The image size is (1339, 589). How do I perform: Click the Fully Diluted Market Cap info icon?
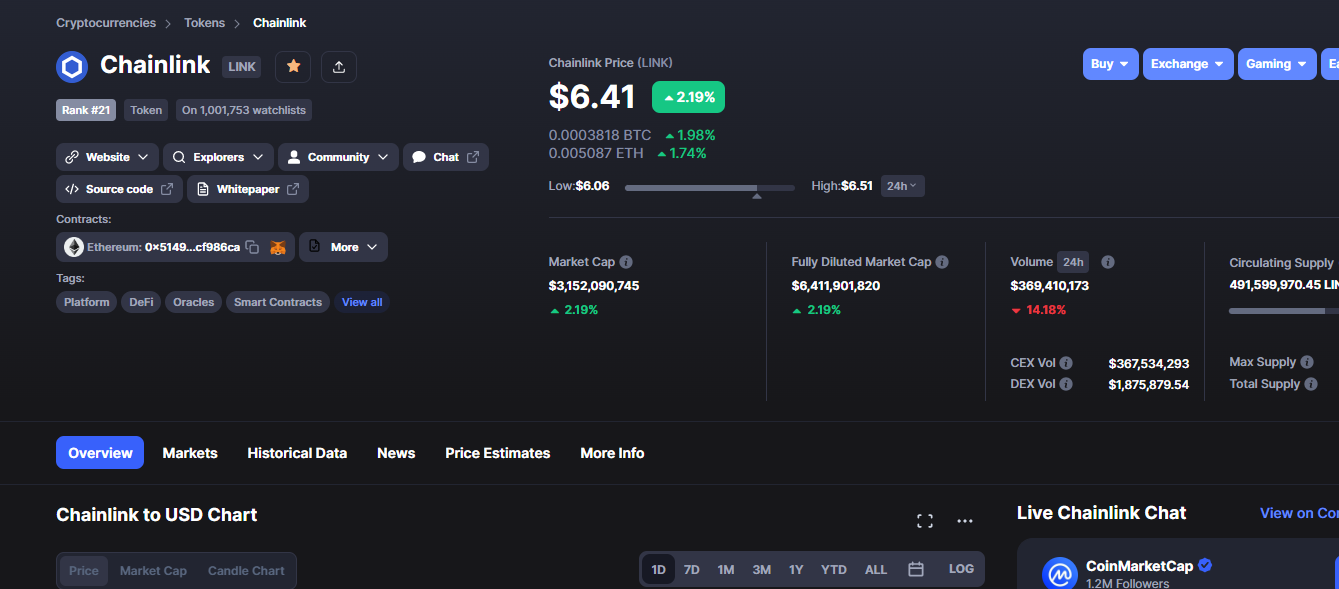coord(942,262)
